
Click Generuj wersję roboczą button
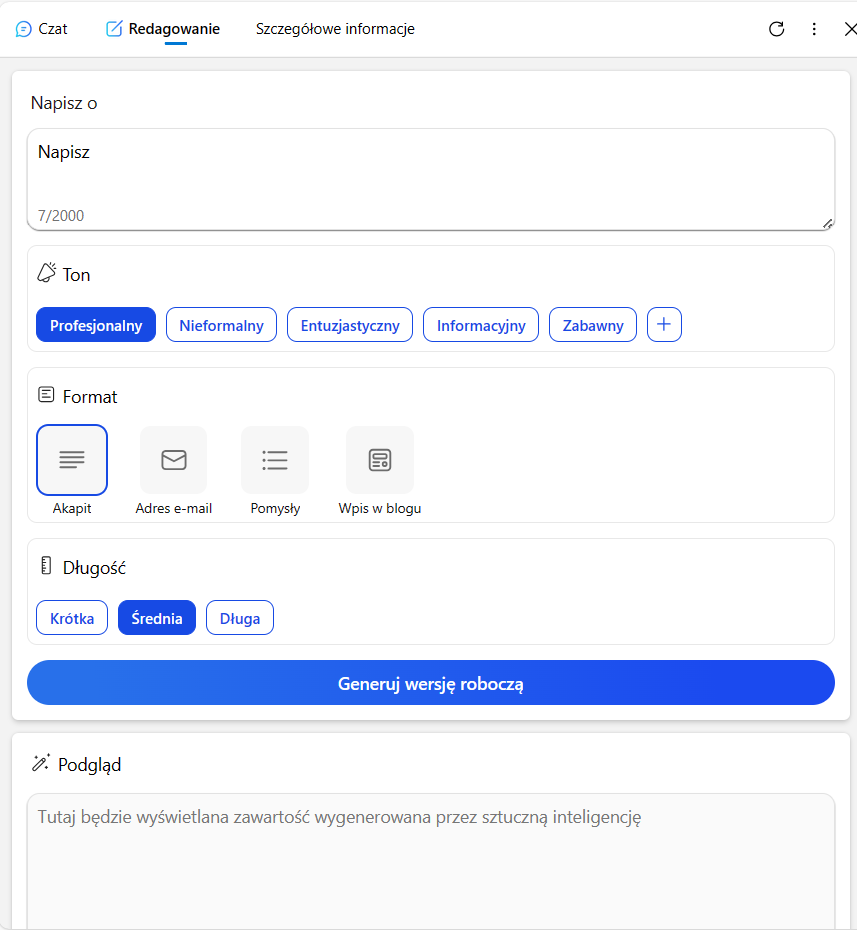[x=431, y=683]
